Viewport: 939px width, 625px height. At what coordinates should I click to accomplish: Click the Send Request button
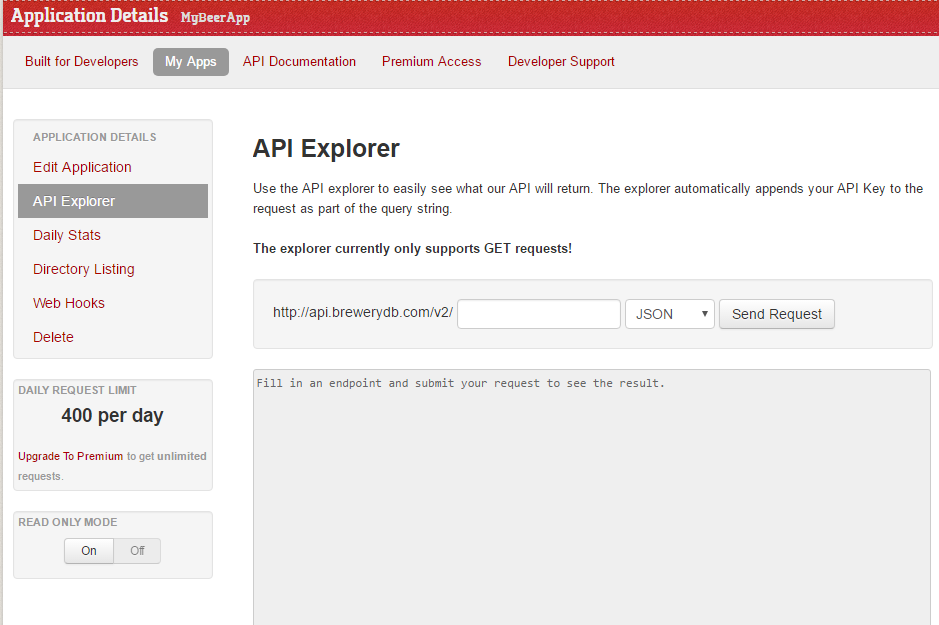tap(776, 314)
